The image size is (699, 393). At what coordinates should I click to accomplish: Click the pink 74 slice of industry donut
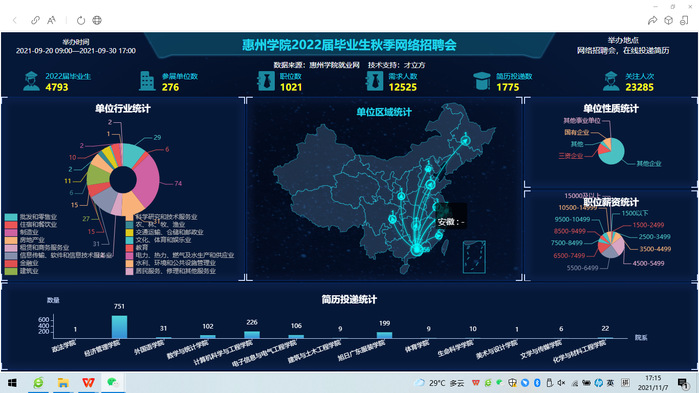coord(148,180)
